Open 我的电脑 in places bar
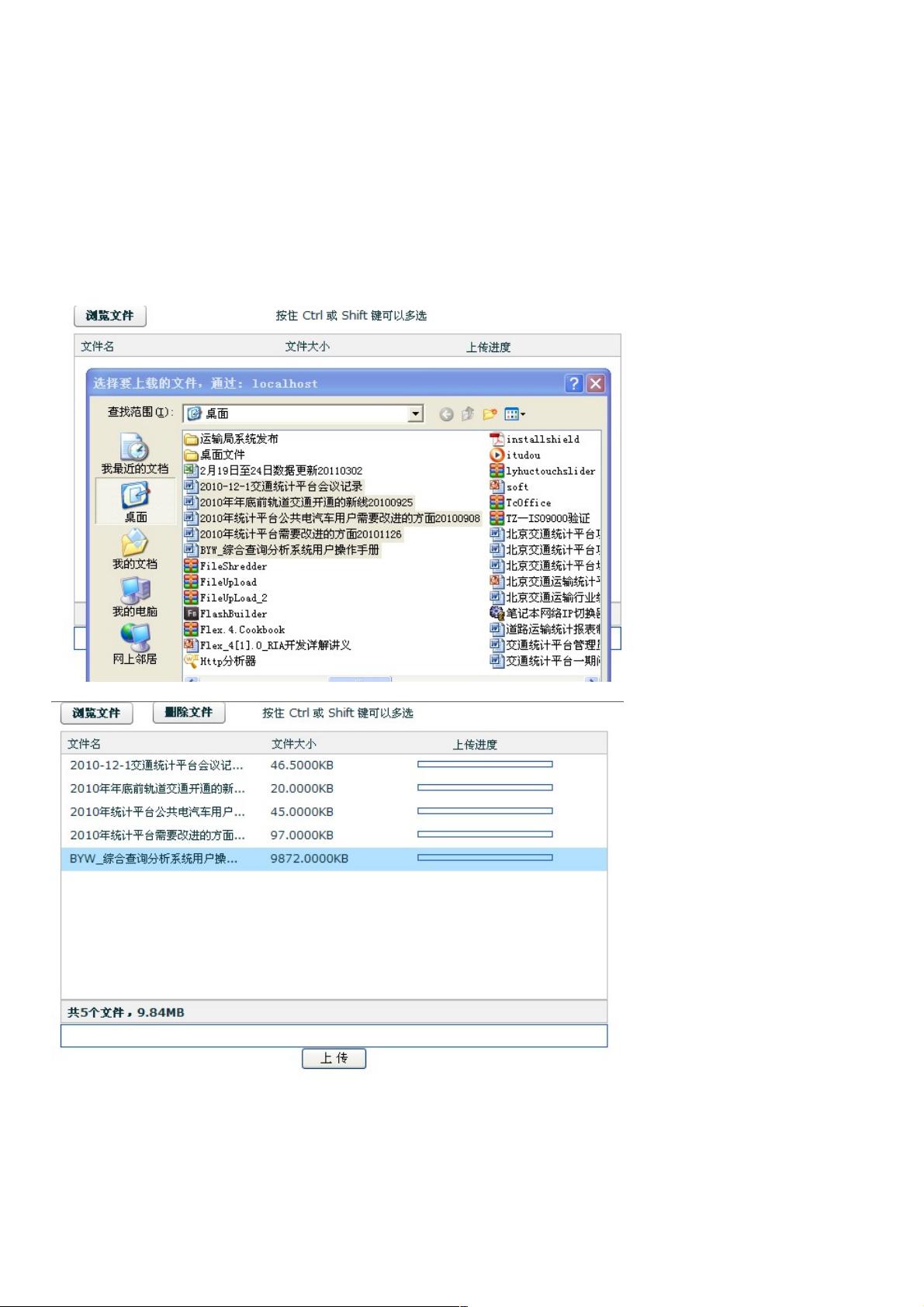The width and height of the screenshot is (924, 1307). tap(135, 597)
